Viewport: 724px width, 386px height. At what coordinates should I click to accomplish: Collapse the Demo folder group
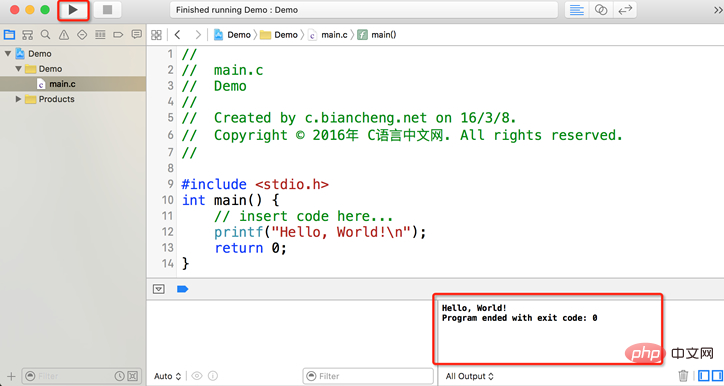(18, 69)
